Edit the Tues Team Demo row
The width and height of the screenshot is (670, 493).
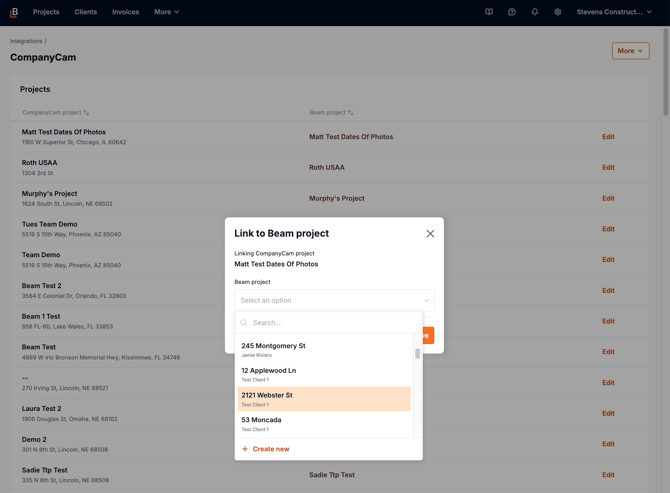coord(608,229)
